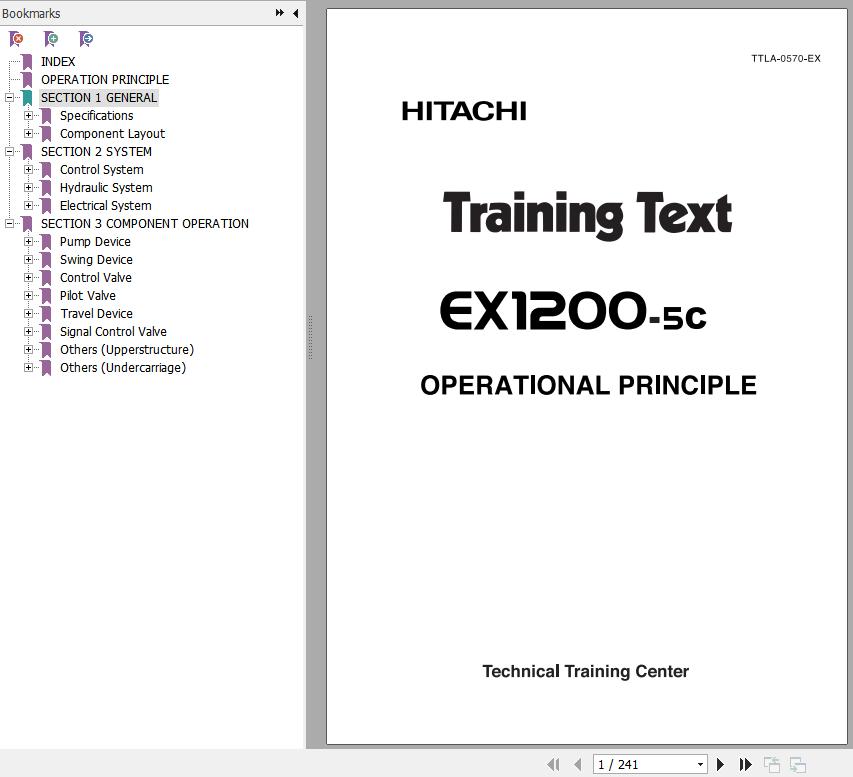Image resolution: width=853 pixels, height=777 pixels.
Task: Expand the Pump Device bookmark
Action: (x=28, y=242)
